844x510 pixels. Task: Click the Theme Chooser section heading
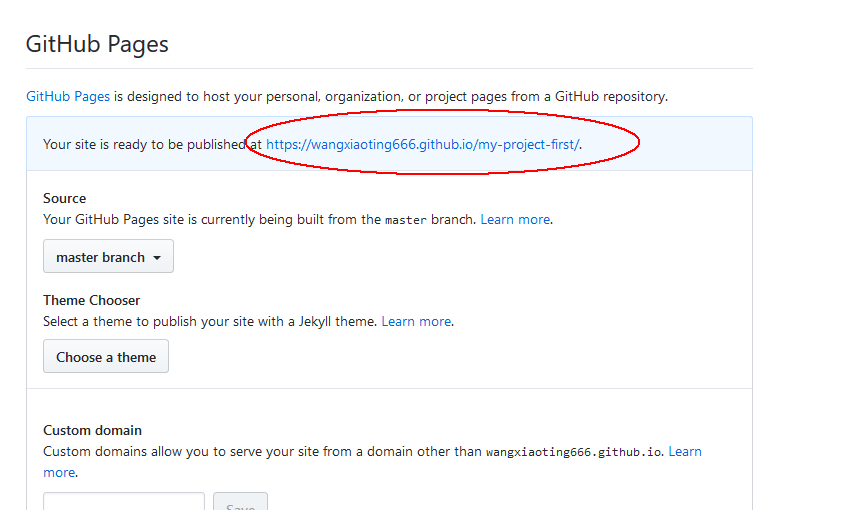92,300
